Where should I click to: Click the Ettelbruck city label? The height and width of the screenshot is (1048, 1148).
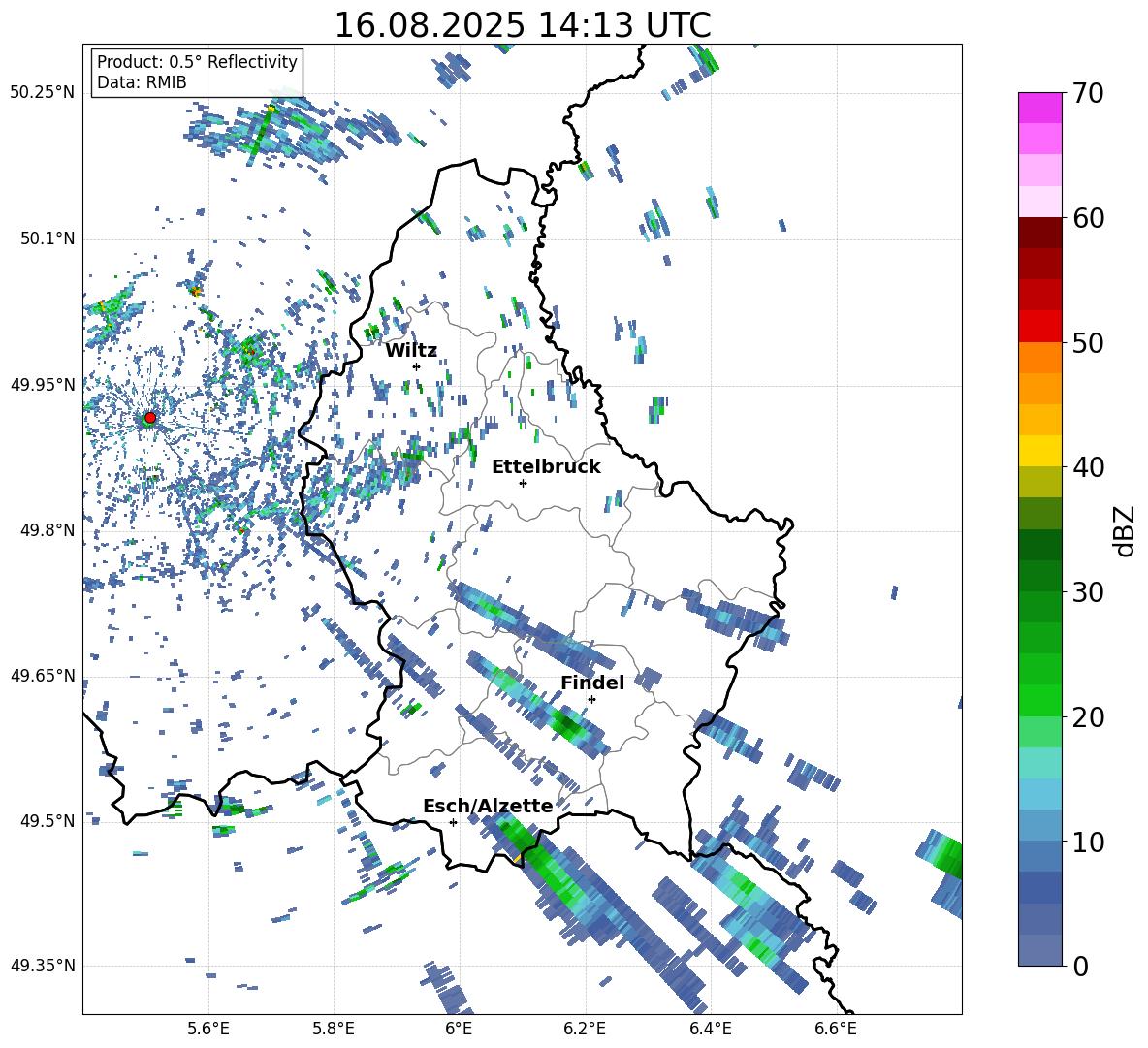click(546, 467)
